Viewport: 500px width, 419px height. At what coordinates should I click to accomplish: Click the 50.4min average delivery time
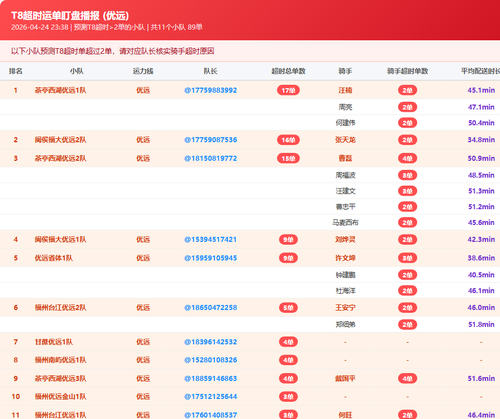(481, 123)
